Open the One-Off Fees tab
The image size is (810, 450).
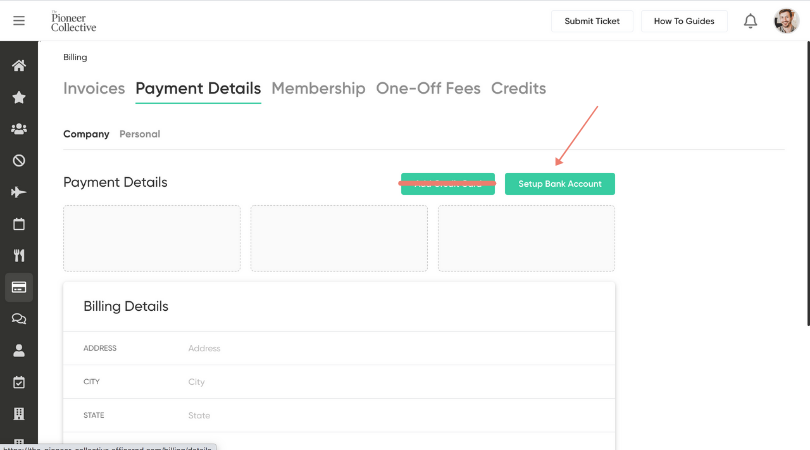428,88
